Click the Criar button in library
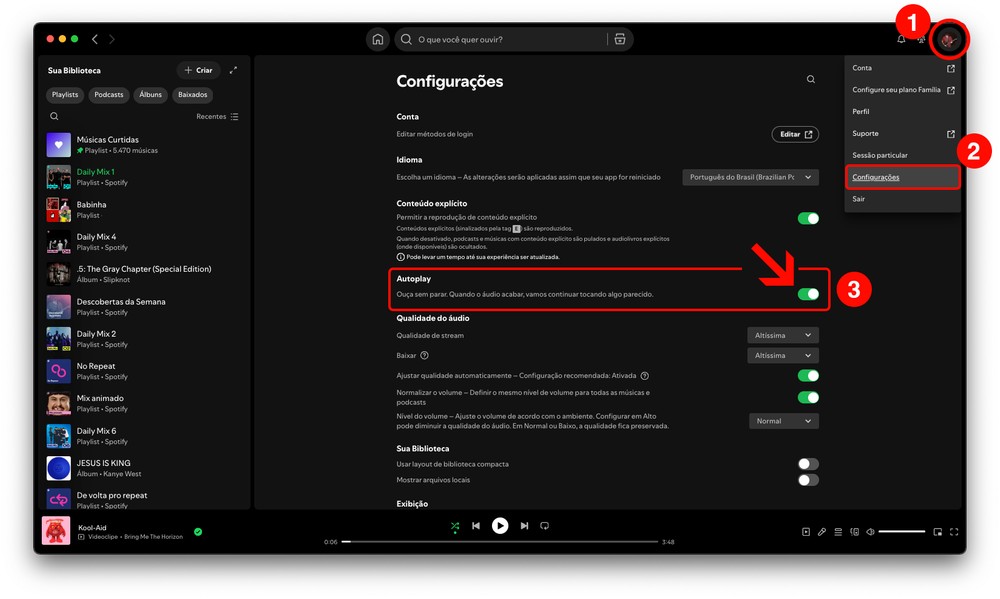Viewport: 1000px width, 599px height. [x=198, y=70]
